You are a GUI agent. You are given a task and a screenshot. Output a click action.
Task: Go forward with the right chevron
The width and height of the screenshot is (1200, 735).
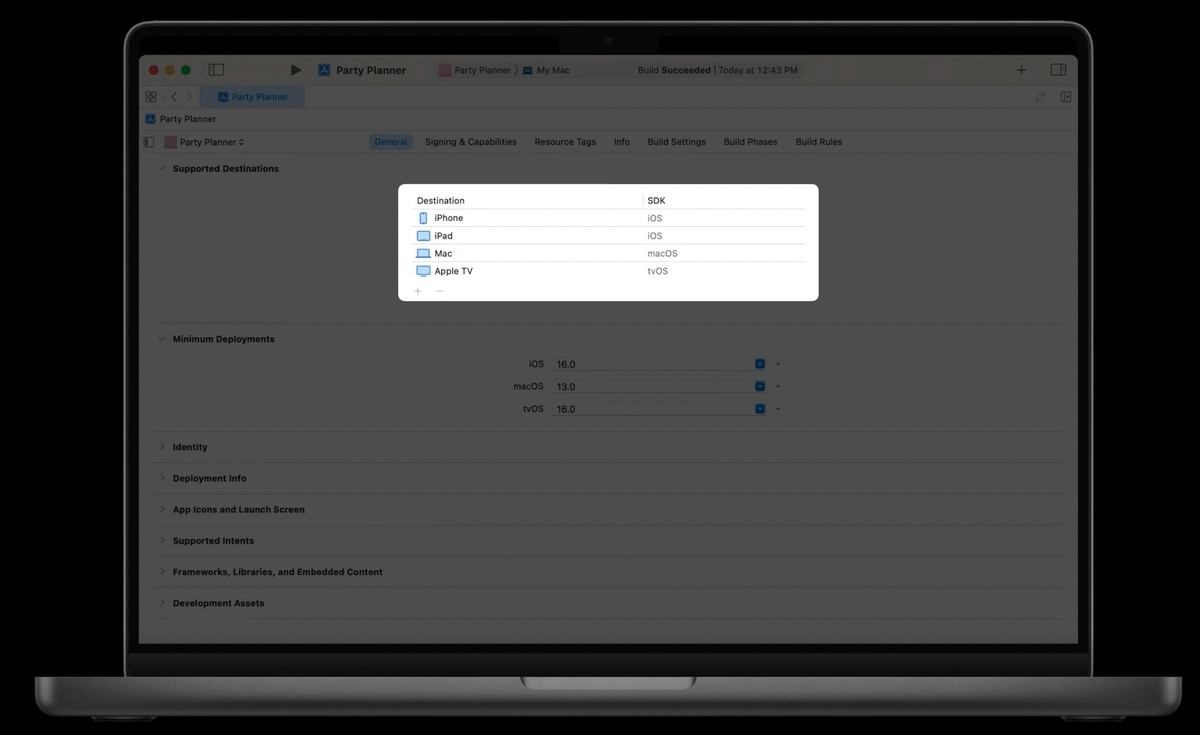click(189, 97)
